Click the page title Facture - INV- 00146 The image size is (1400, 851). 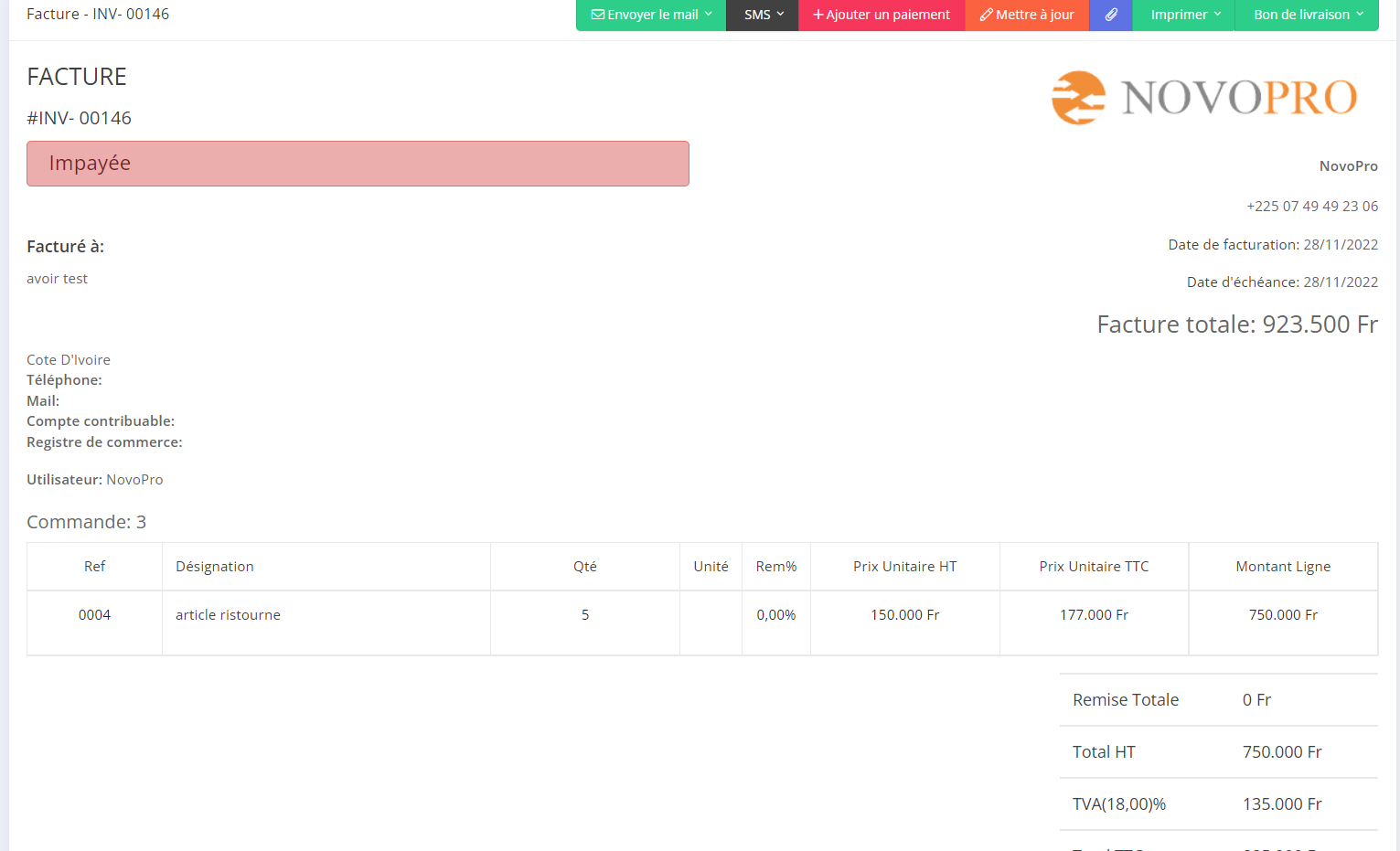pyautogui.click(x=98, y=15)
